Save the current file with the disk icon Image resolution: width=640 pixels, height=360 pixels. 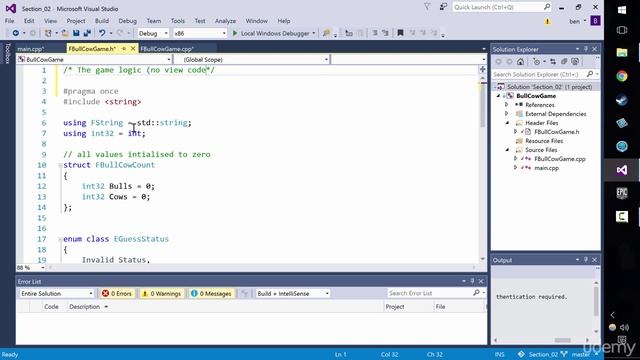(x=76, y=33)
